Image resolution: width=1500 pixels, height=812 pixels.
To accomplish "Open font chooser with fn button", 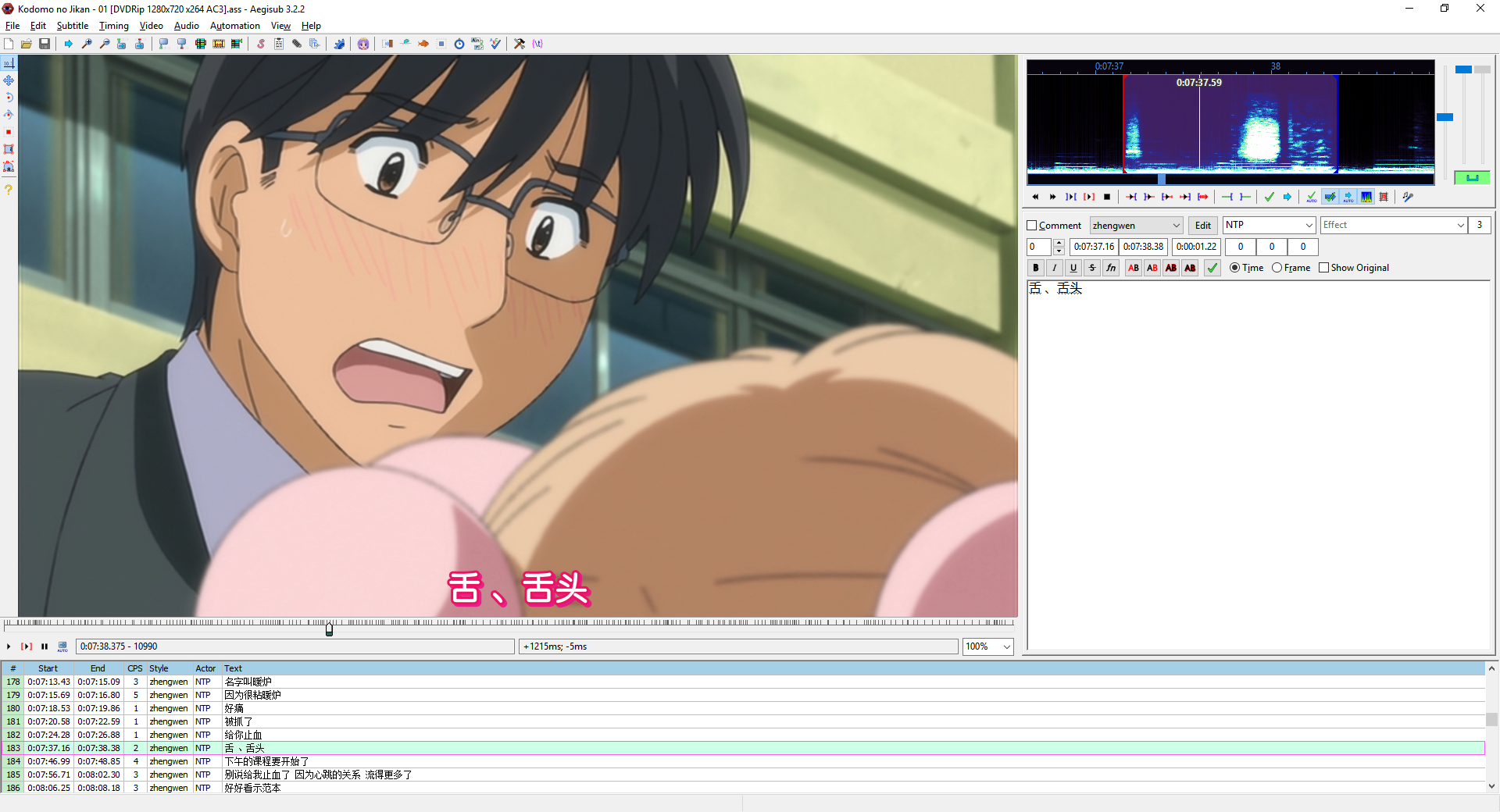I will (1111, 268).
